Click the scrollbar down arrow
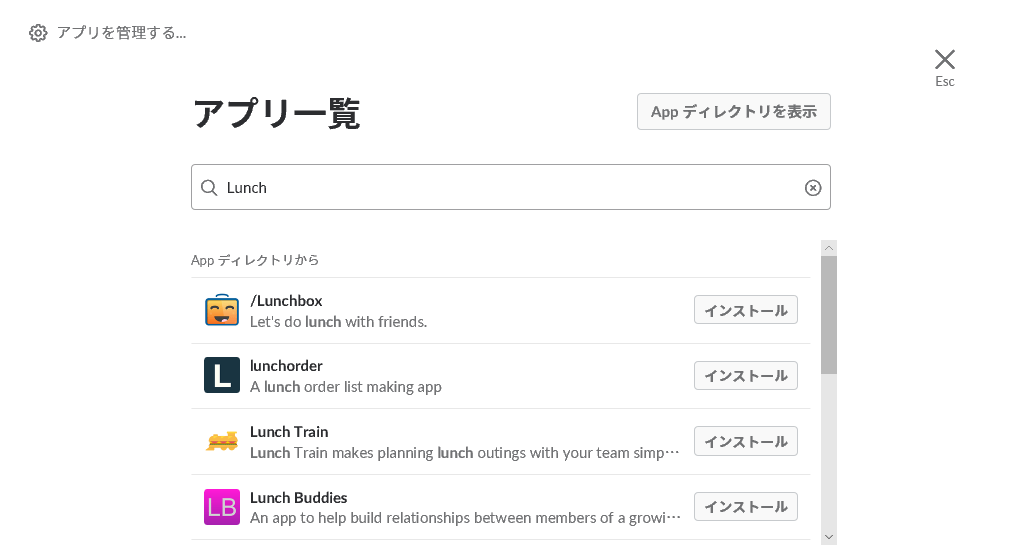Image resolution: width=1024 pixels, height=552 pixels. pos(829,537)
